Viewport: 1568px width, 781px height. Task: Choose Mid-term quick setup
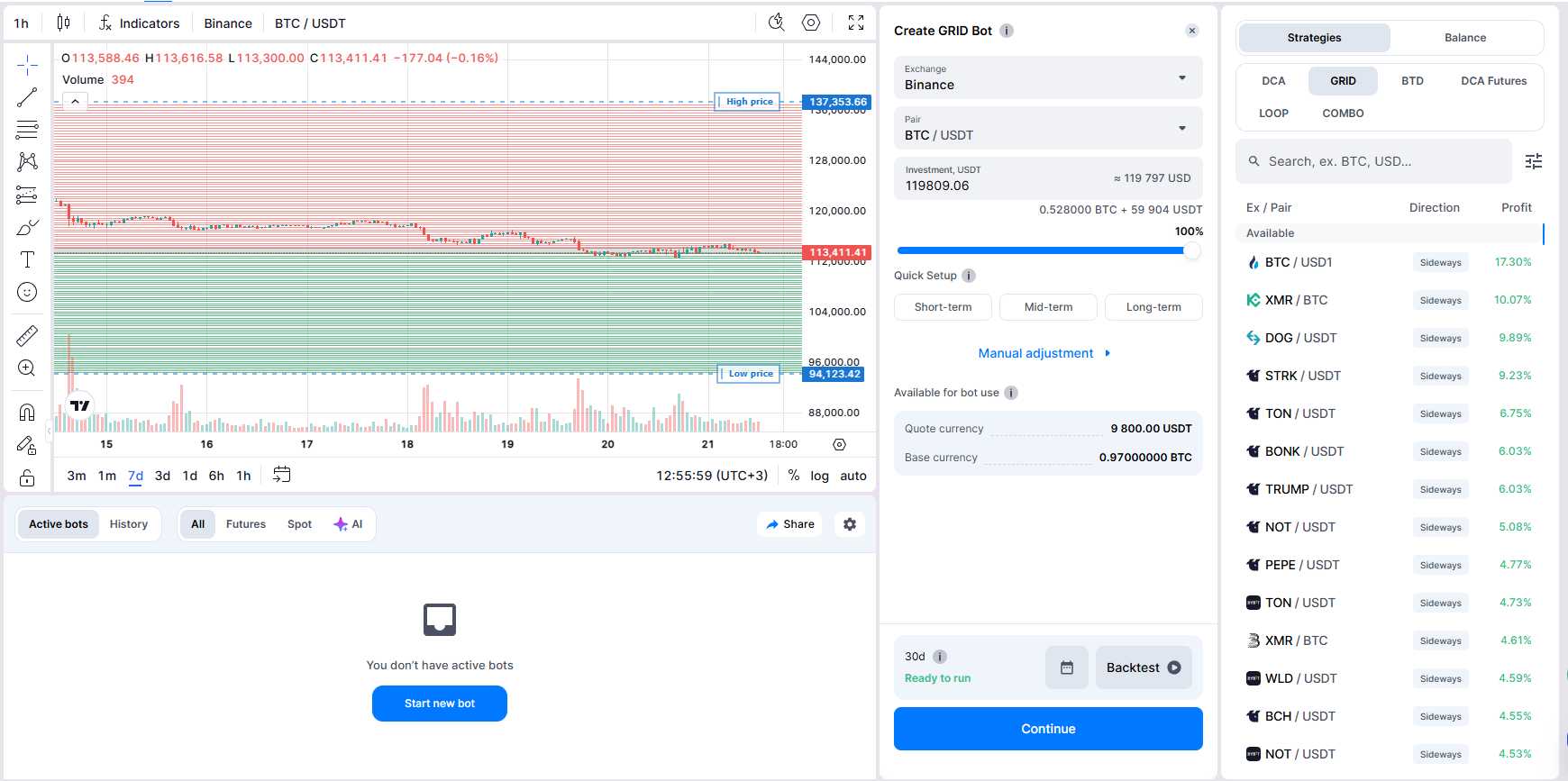point(1048,307)
